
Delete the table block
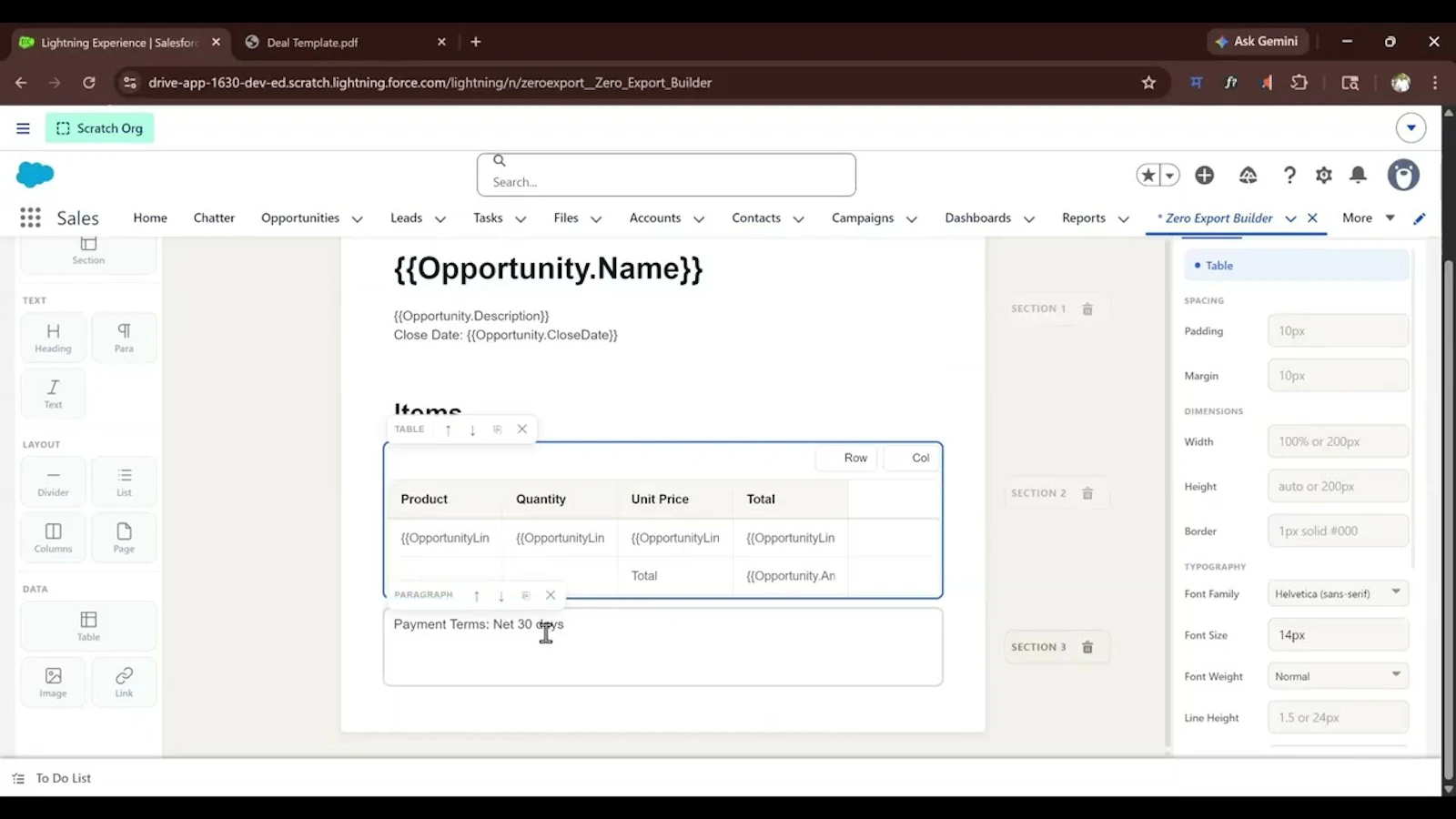click(x=522, y=430)
